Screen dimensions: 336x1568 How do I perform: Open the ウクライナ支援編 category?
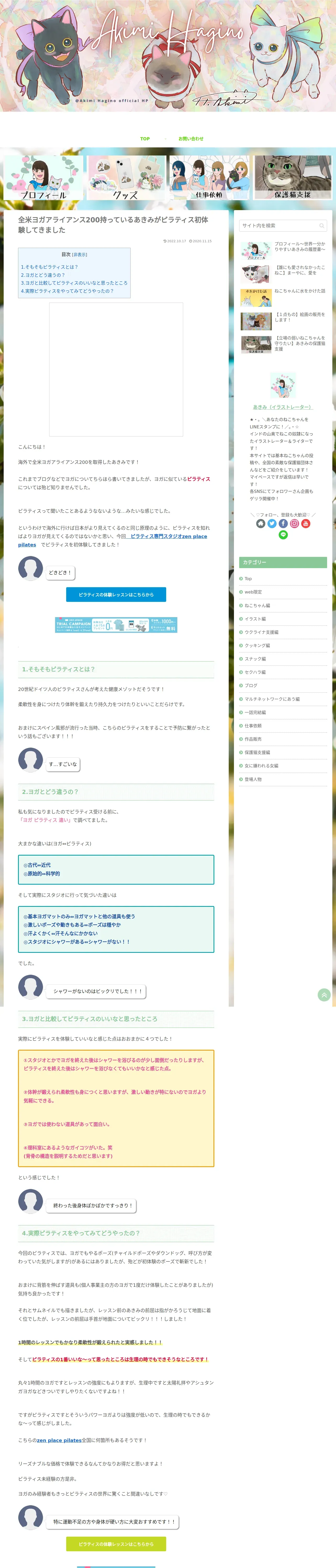262,632
